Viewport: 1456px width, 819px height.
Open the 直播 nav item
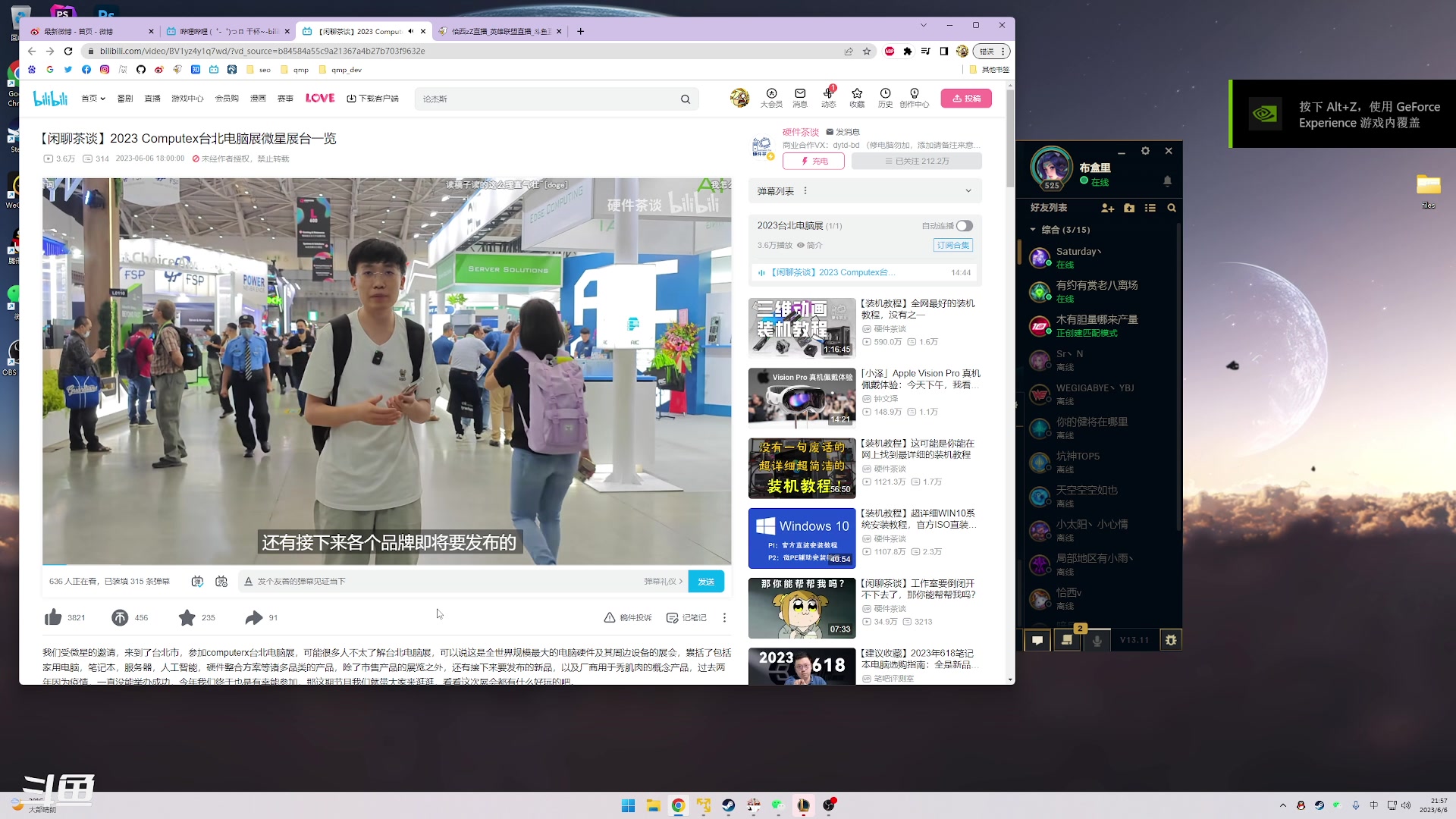(152, 99)
